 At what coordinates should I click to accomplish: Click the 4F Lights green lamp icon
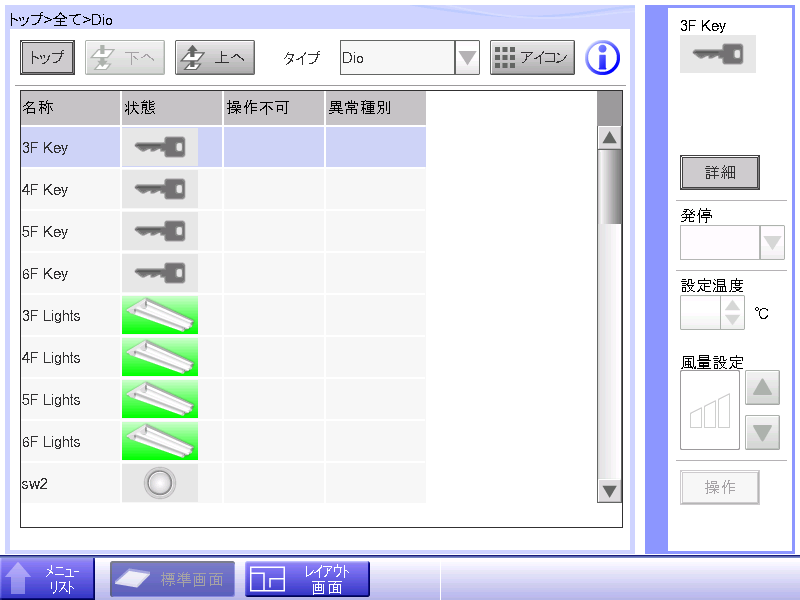point(160,357)
